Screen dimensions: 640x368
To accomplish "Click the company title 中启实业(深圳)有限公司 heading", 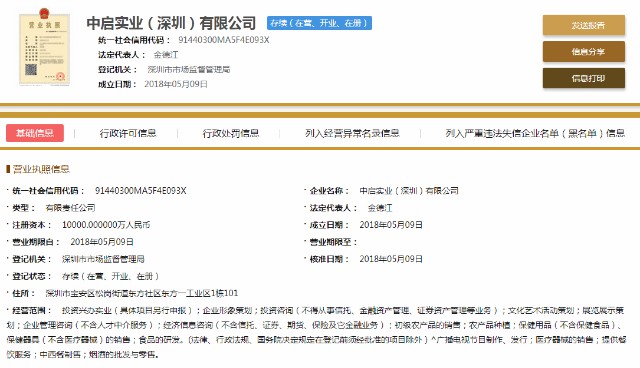I will [171, 23].
